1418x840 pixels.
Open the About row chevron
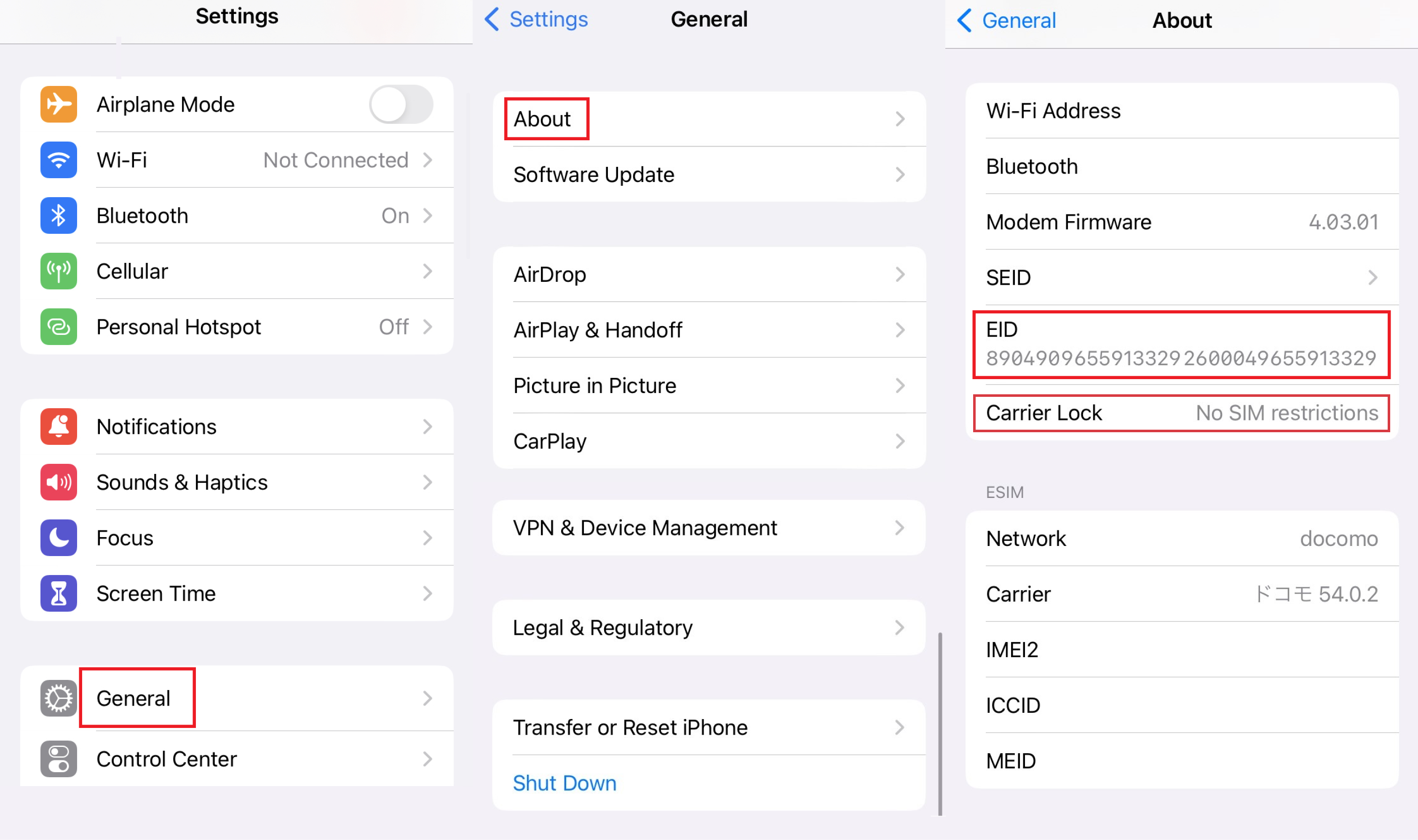(x=900, y=119)
